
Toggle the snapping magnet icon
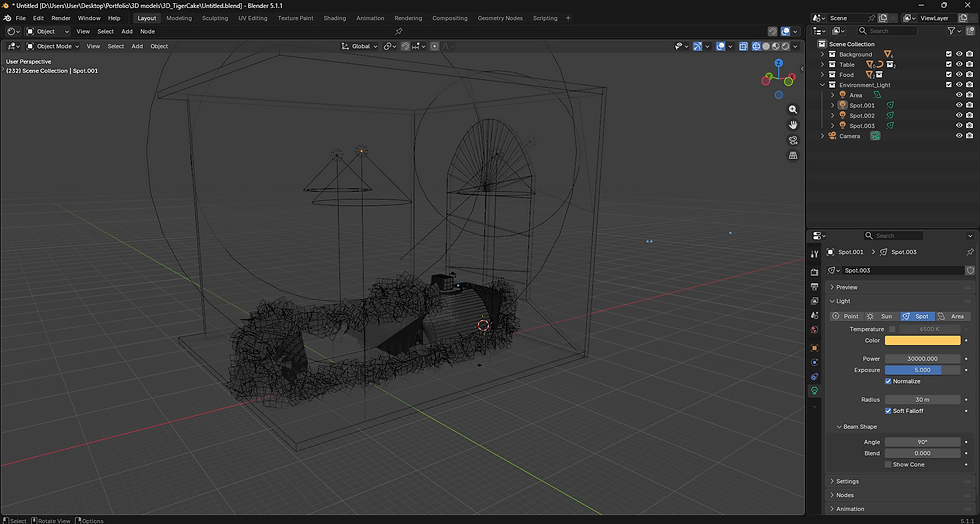pos(406,46)
